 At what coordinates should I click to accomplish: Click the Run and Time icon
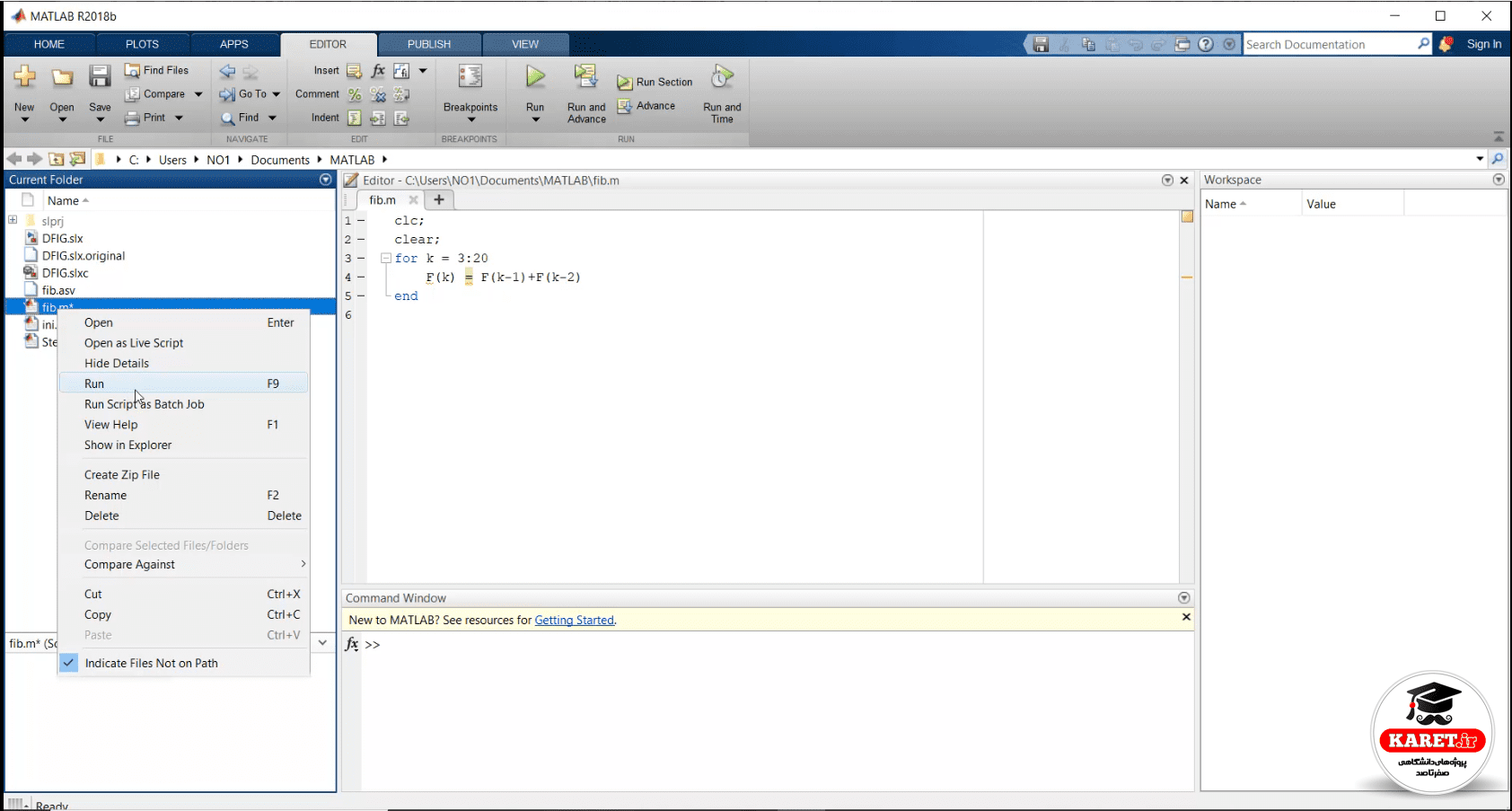tap(722, 77)
